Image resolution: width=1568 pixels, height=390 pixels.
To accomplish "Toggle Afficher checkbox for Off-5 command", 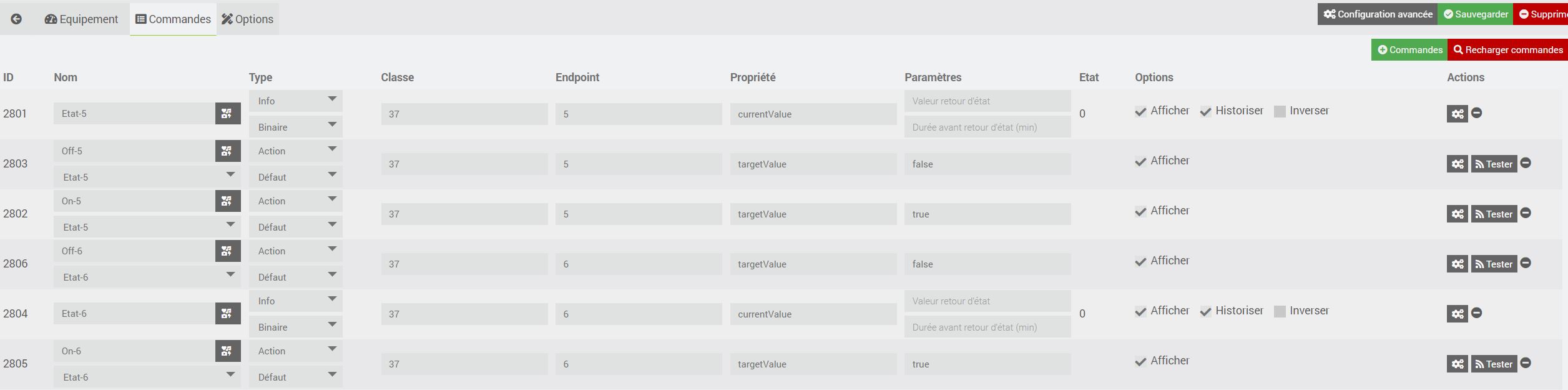I will (1140, 162).
